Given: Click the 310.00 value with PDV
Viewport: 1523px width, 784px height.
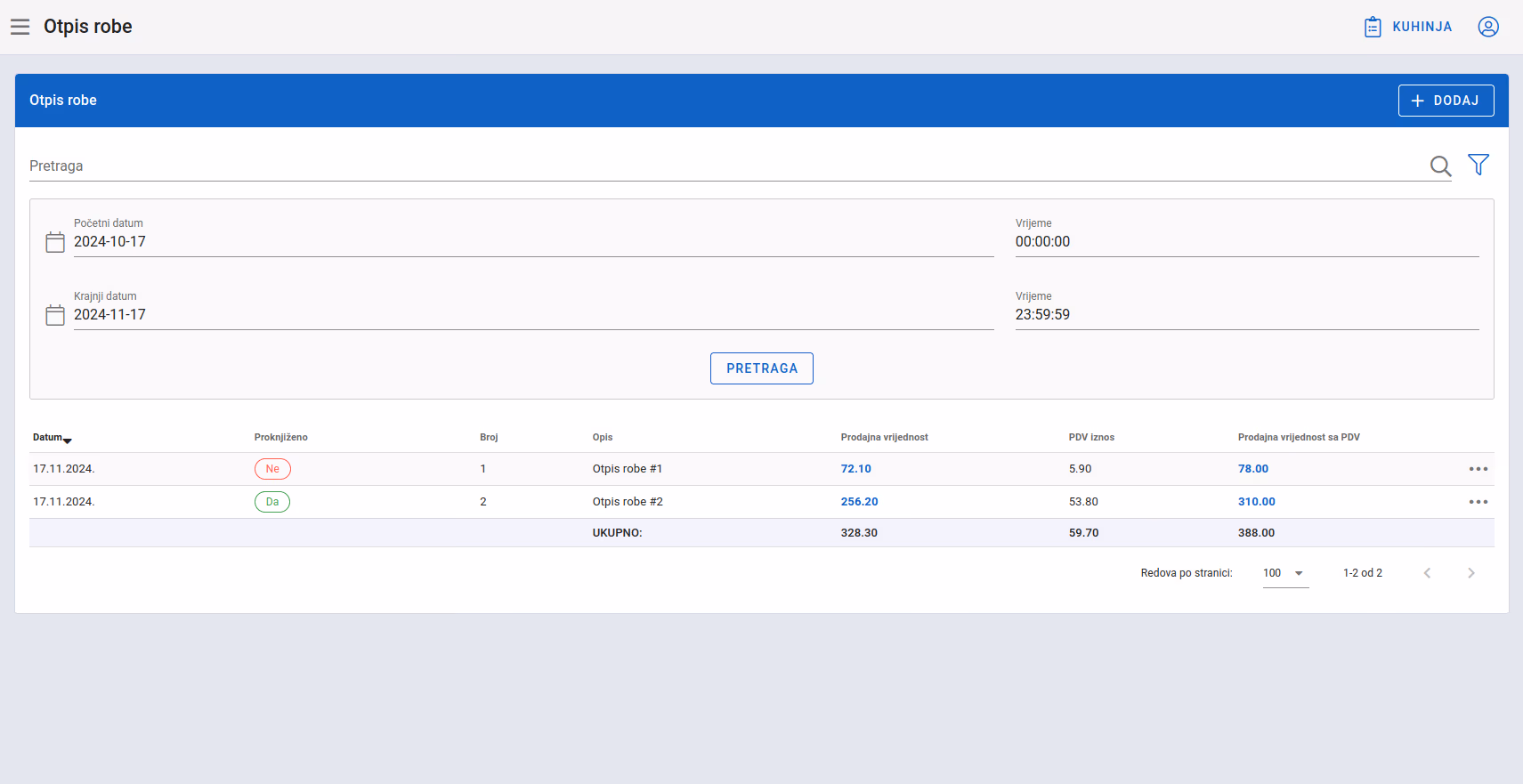Looking at the screenshot, I should click(1257, 502).
